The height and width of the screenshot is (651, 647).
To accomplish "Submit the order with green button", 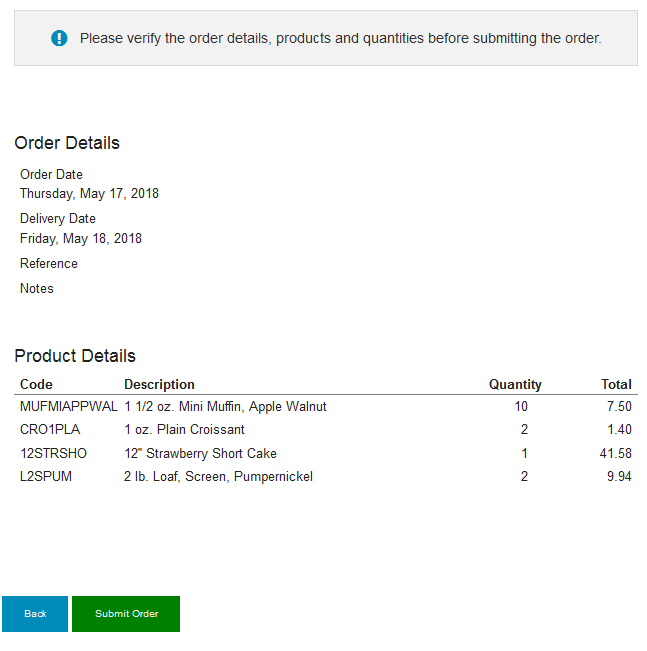I will (x=126, y=614).
